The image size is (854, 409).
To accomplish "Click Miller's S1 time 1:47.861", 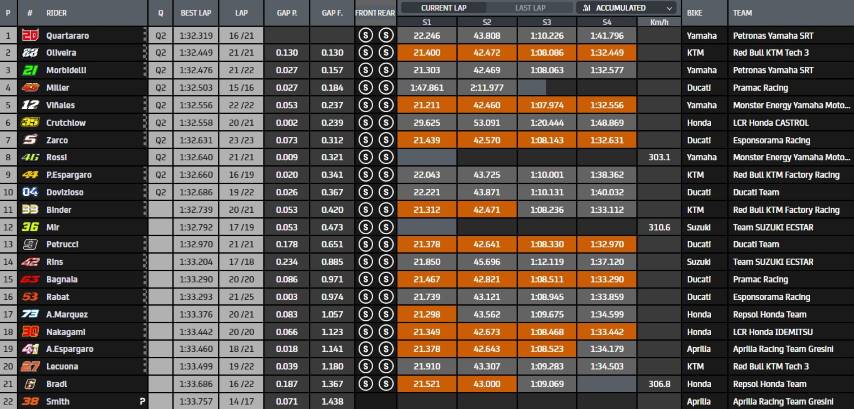I will pos(426,88).
